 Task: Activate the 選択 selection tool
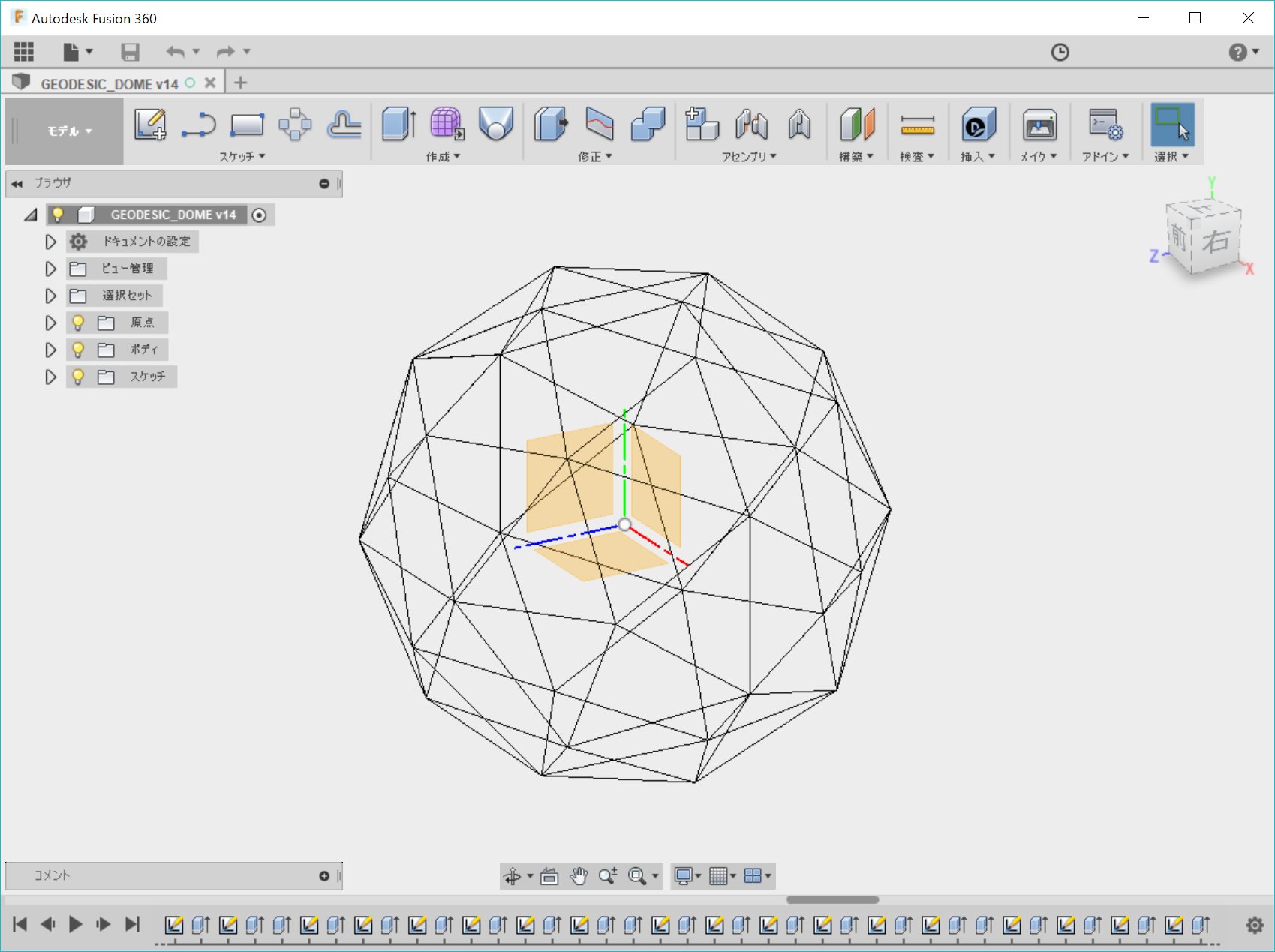[x=1172, y=124]
